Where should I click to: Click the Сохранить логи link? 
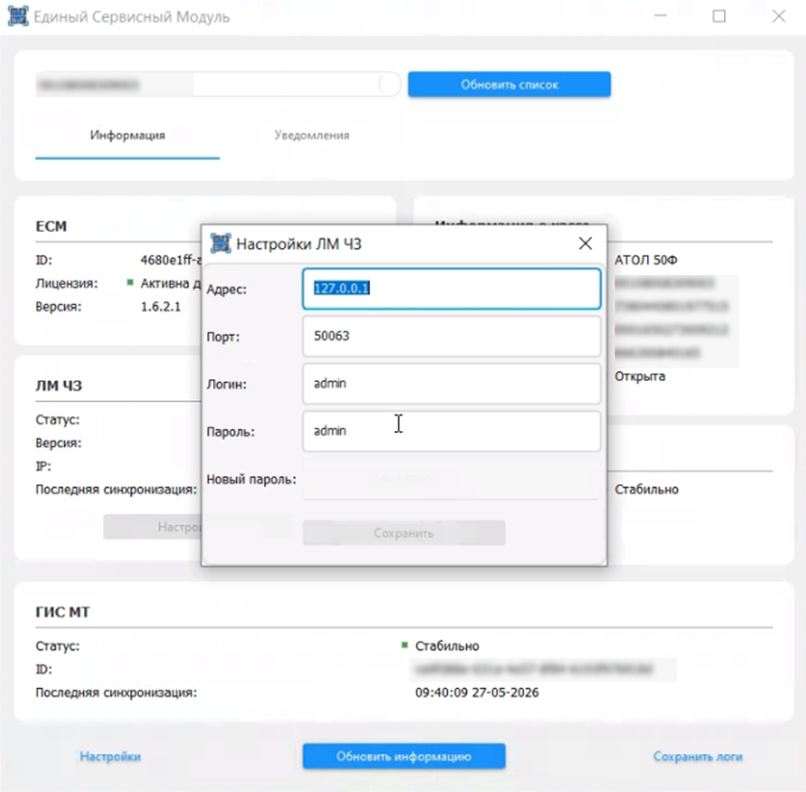click(x=698, y=756)
